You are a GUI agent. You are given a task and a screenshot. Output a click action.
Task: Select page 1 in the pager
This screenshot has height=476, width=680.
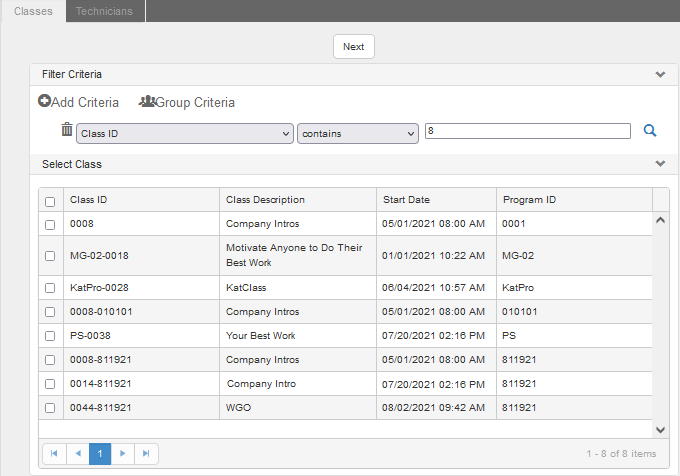(x=100, y=453)
